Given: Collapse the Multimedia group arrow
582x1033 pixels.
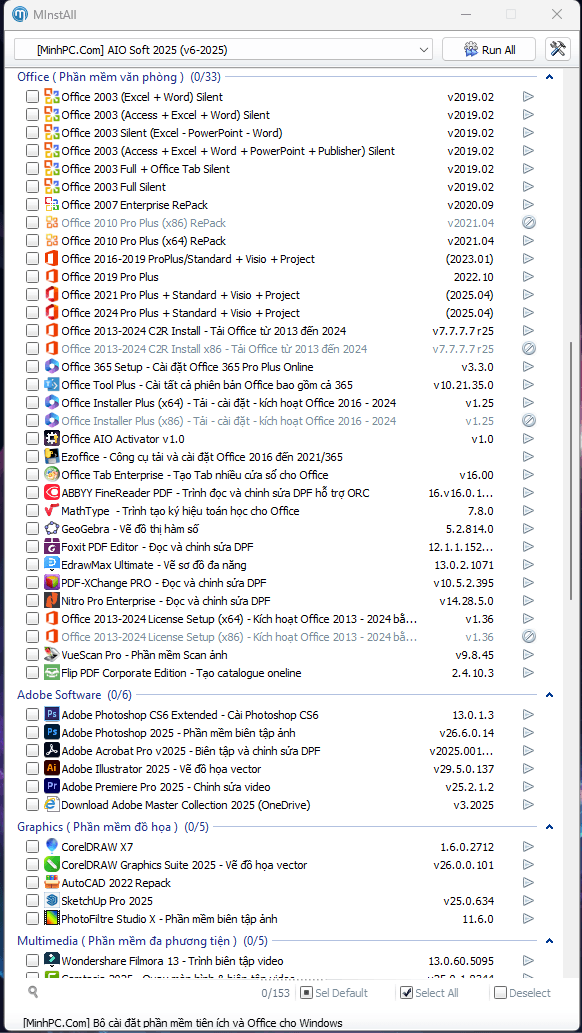Looking at the screenshot, I should pyautogui.click(x=550, y=941).
